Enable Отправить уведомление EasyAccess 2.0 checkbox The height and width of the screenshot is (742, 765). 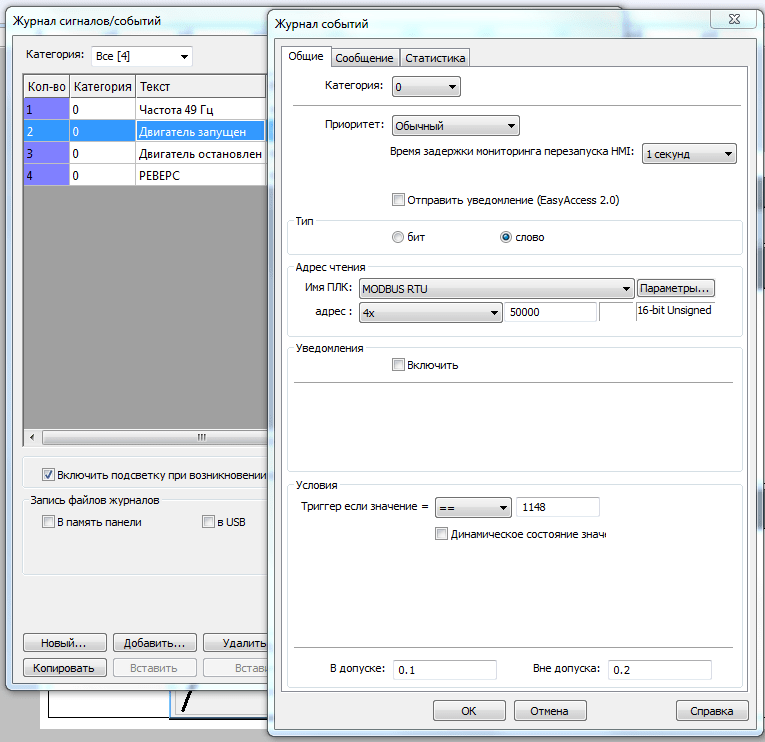[399, 200]
